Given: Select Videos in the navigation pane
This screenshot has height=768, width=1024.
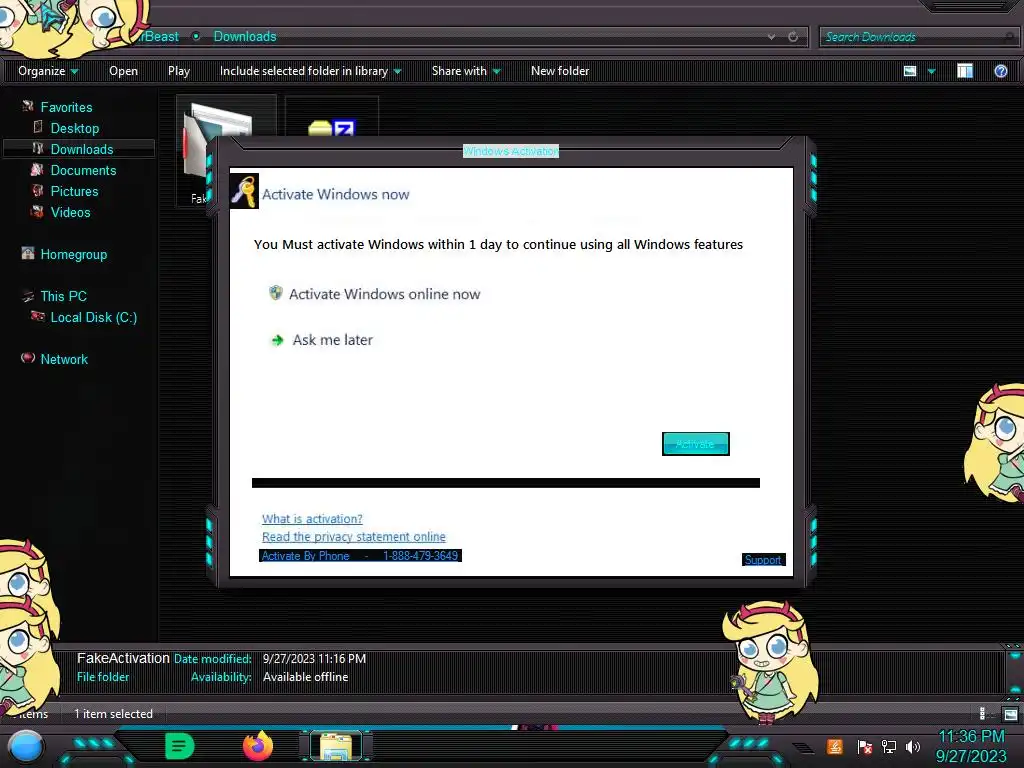Looking at the screenshot, I should click(x=71, y=212).
